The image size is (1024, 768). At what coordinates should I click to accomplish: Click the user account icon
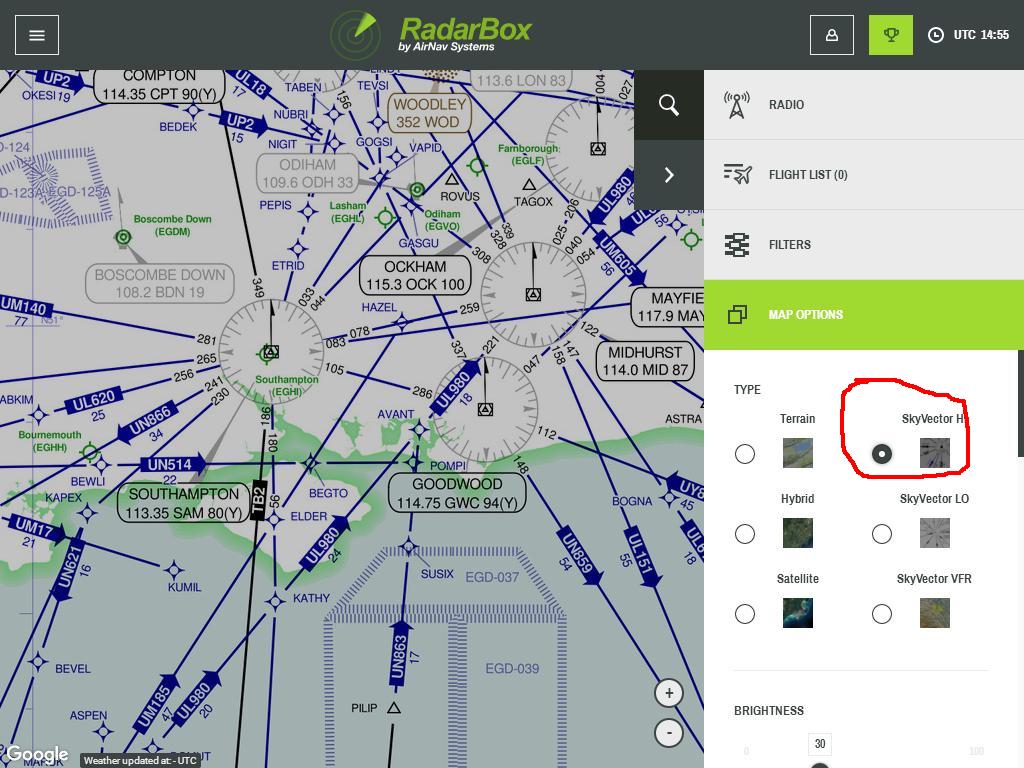tap(831, 35)
